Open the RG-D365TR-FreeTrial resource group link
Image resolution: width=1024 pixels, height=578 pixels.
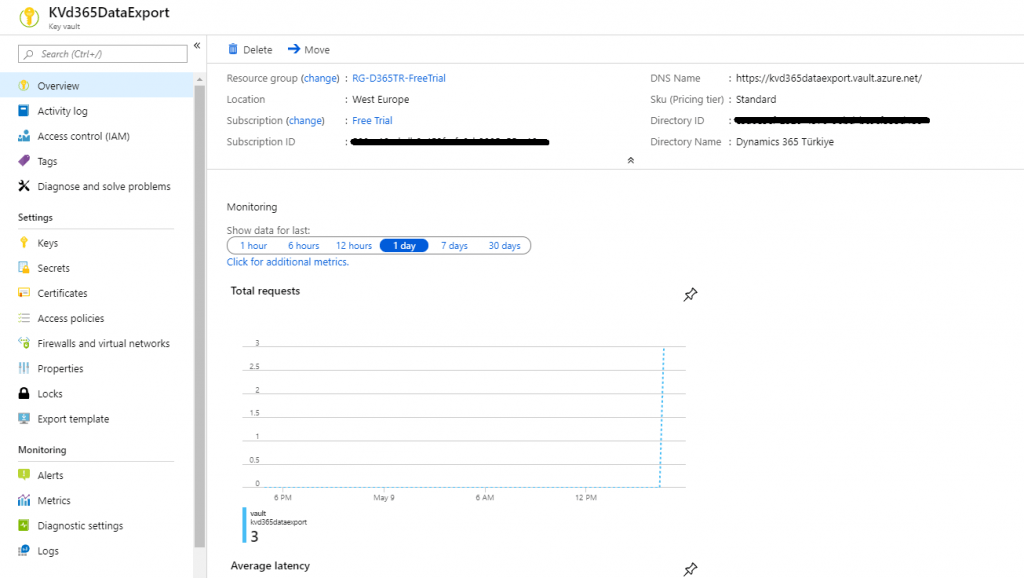coord(399,78)
